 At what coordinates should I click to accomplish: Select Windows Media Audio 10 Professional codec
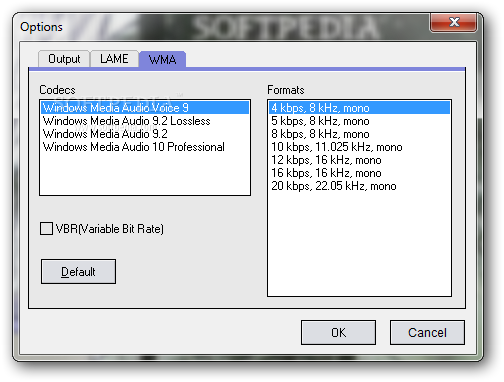click(145, 147)
